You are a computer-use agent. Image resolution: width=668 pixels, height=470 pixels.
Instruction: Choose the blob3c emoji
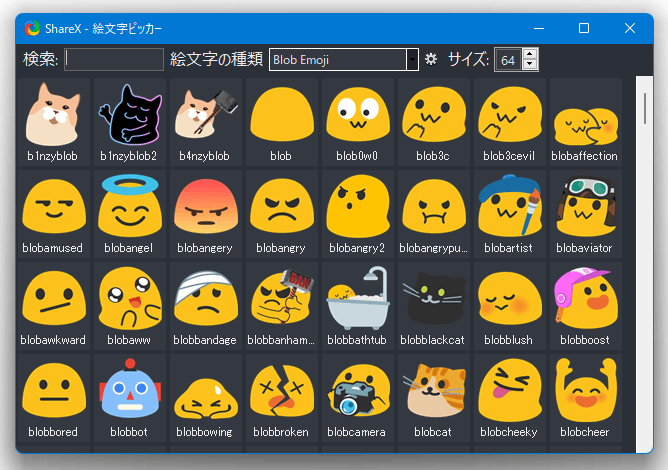434,121
